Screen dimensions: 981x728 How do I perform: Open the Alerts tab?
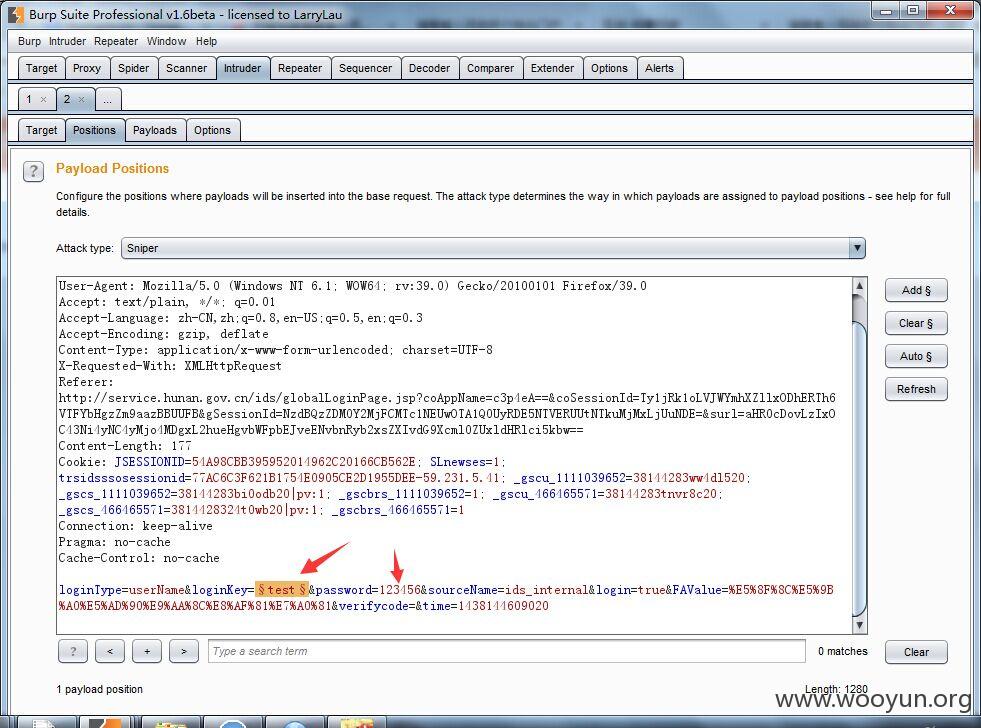click(659, 68)
